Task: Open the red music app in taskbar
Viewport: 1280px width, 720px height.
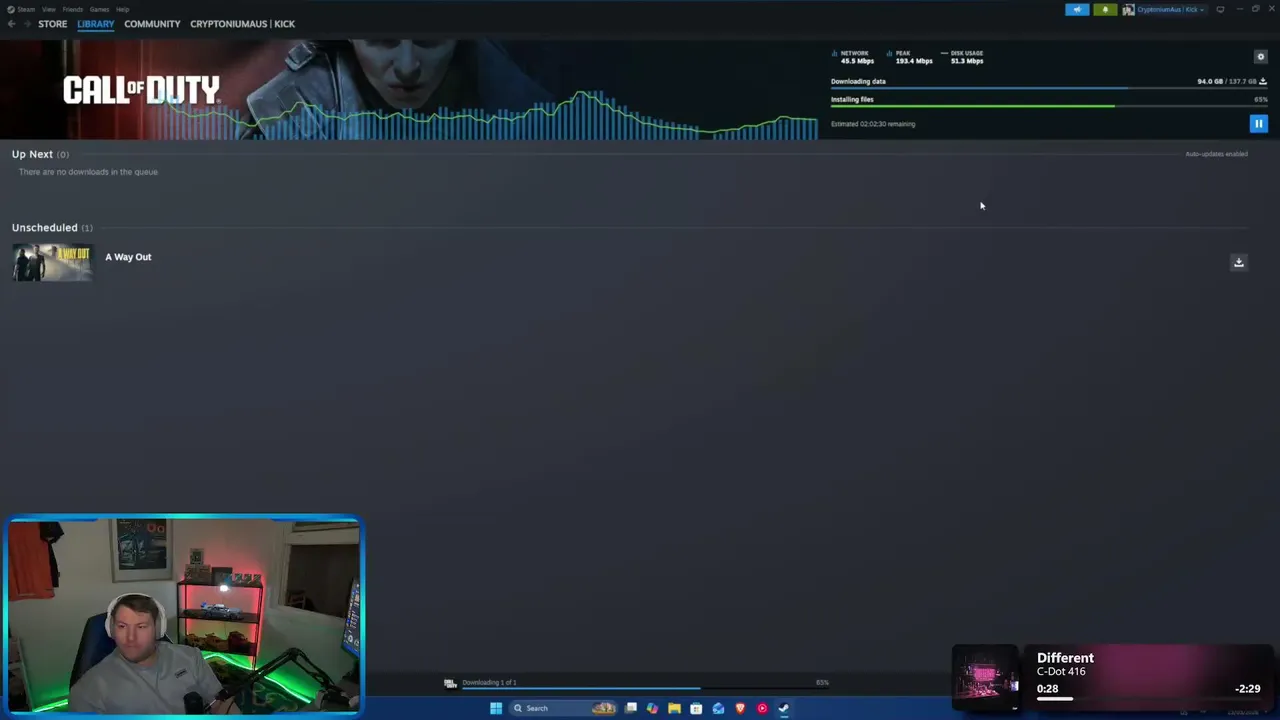Action: 762,708
